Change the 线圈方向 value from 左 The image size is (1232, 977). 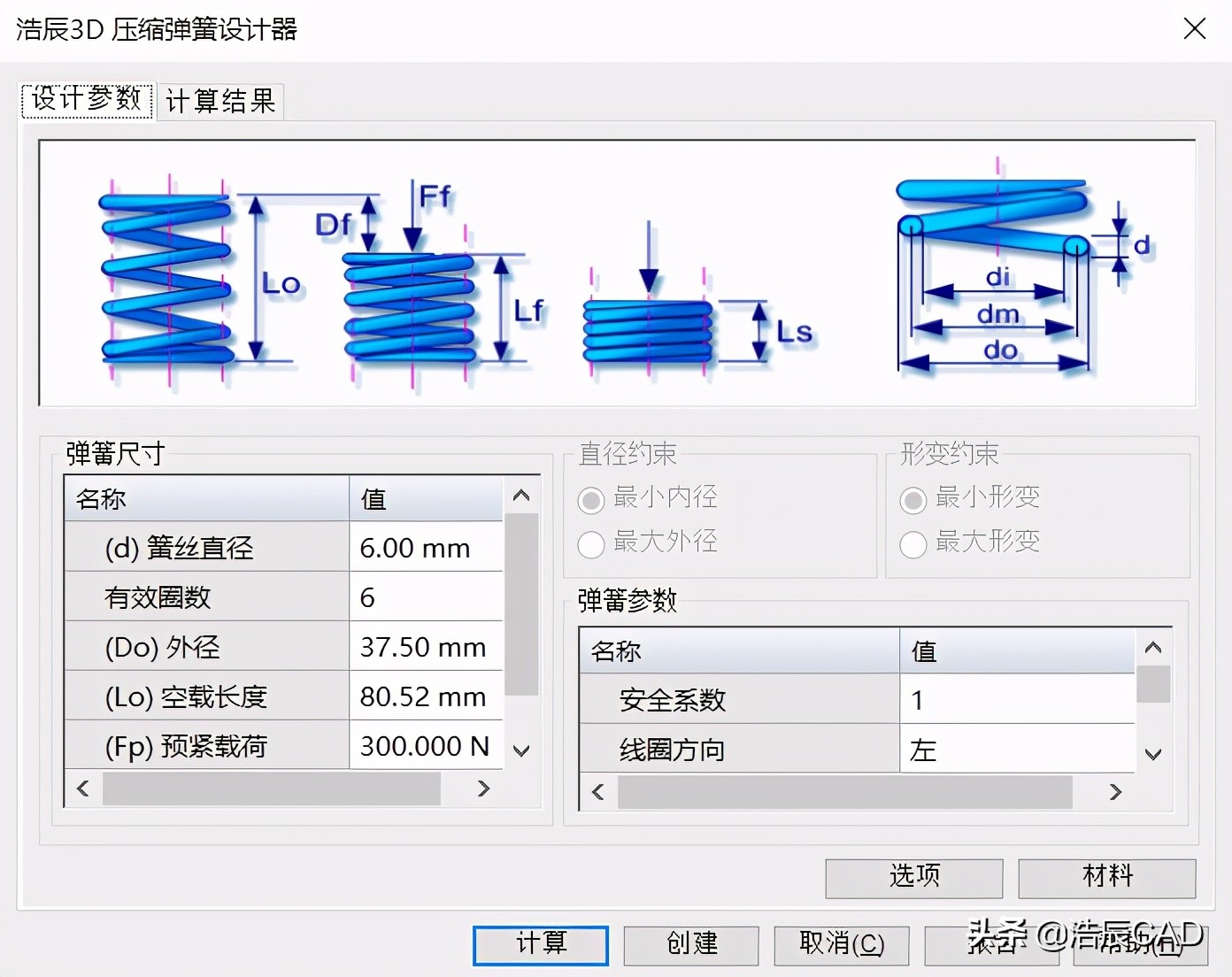(1009, 750)
